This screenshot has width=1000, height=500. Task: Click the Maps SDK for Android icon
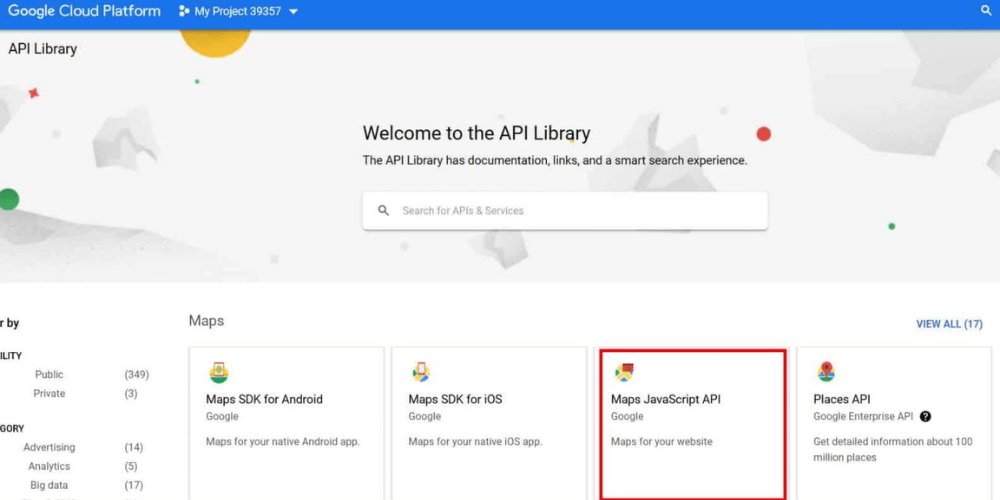(x=219, y=372)
